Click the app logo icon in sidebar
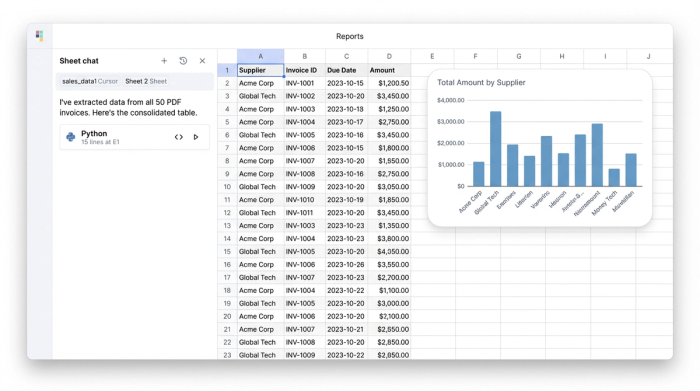Screen dimensions: 700x391 click(40, 36)
